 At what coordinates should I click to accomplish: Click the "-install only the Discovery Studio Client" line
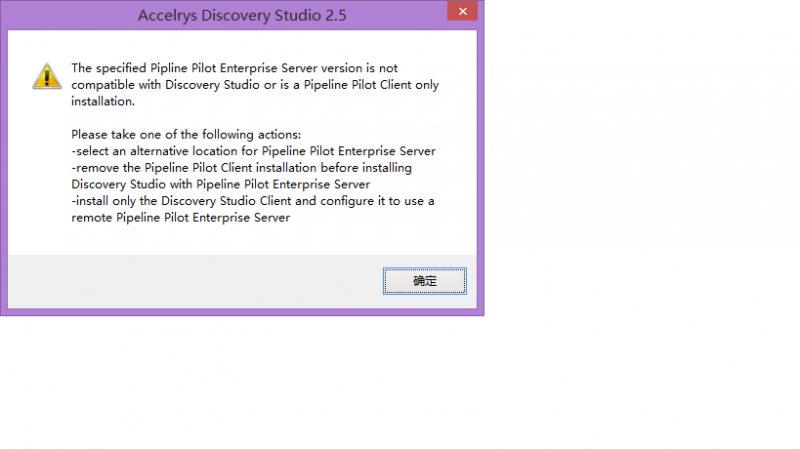coord(253,201)
